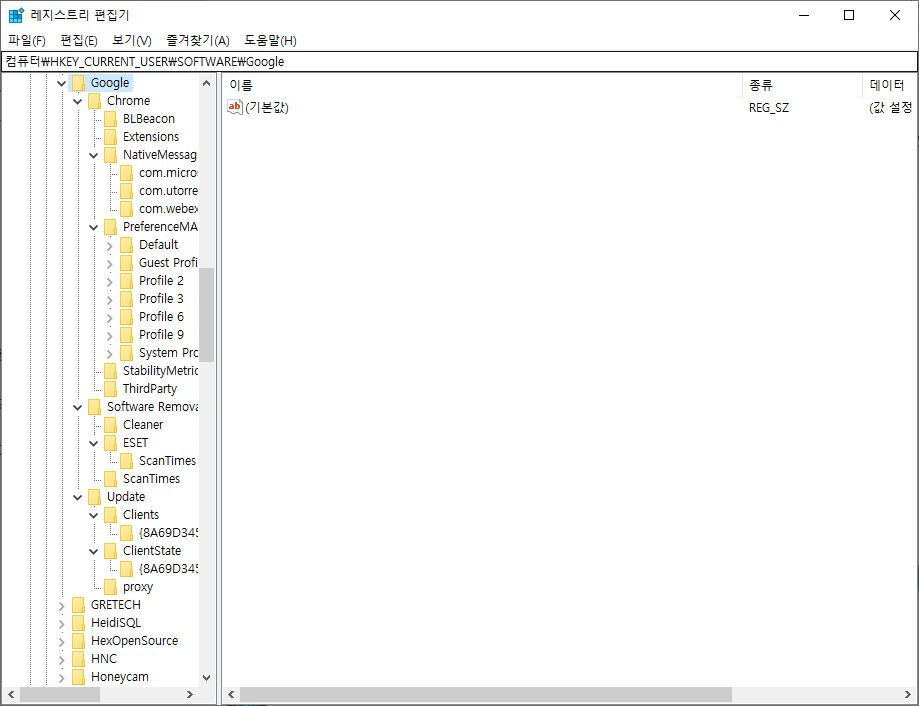
Task: Select the PreferenceMACs tree item
Action: click(x=159, y=227)
